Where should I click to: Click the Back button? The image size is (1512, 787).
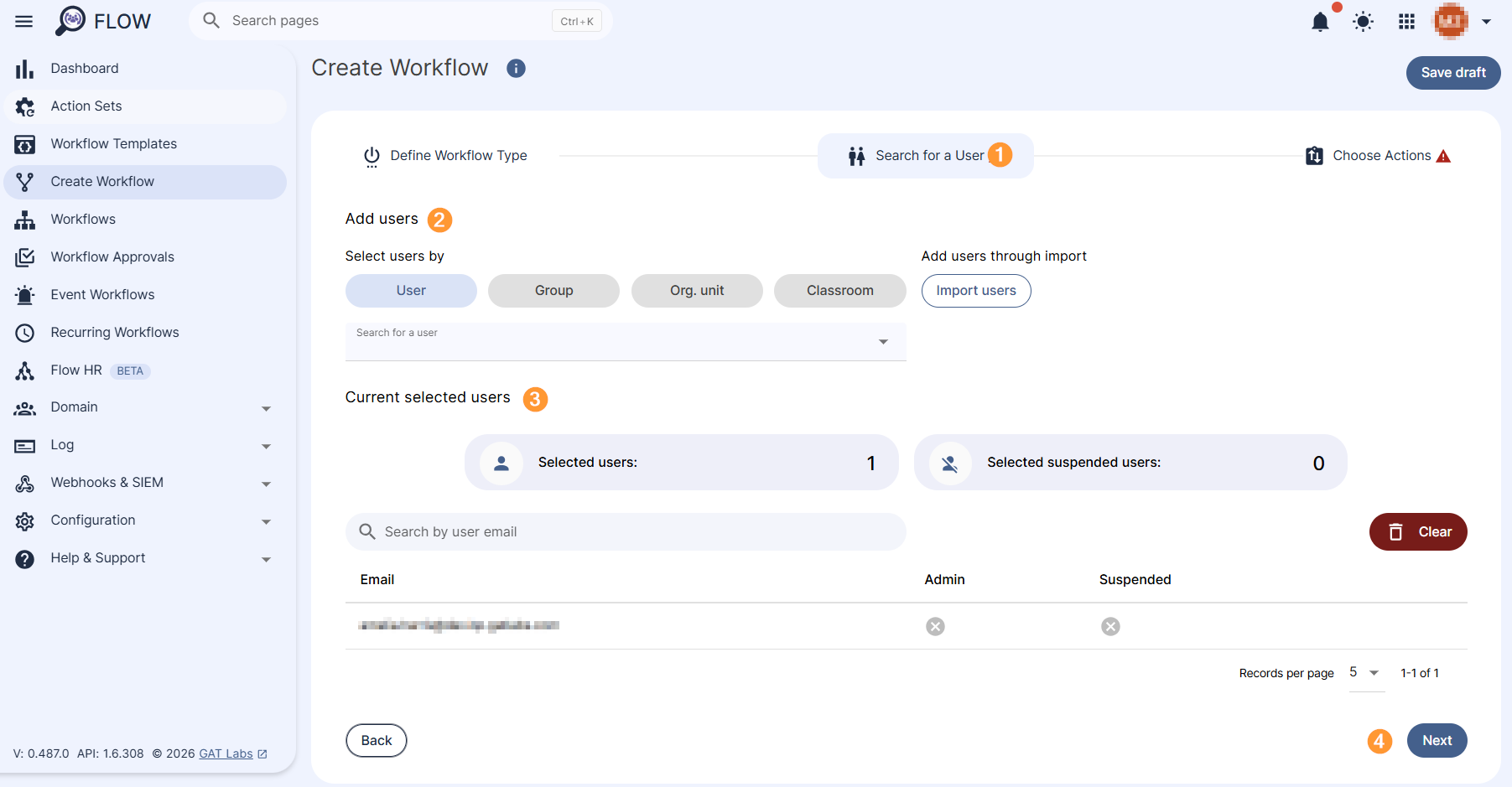pos(377,741)
